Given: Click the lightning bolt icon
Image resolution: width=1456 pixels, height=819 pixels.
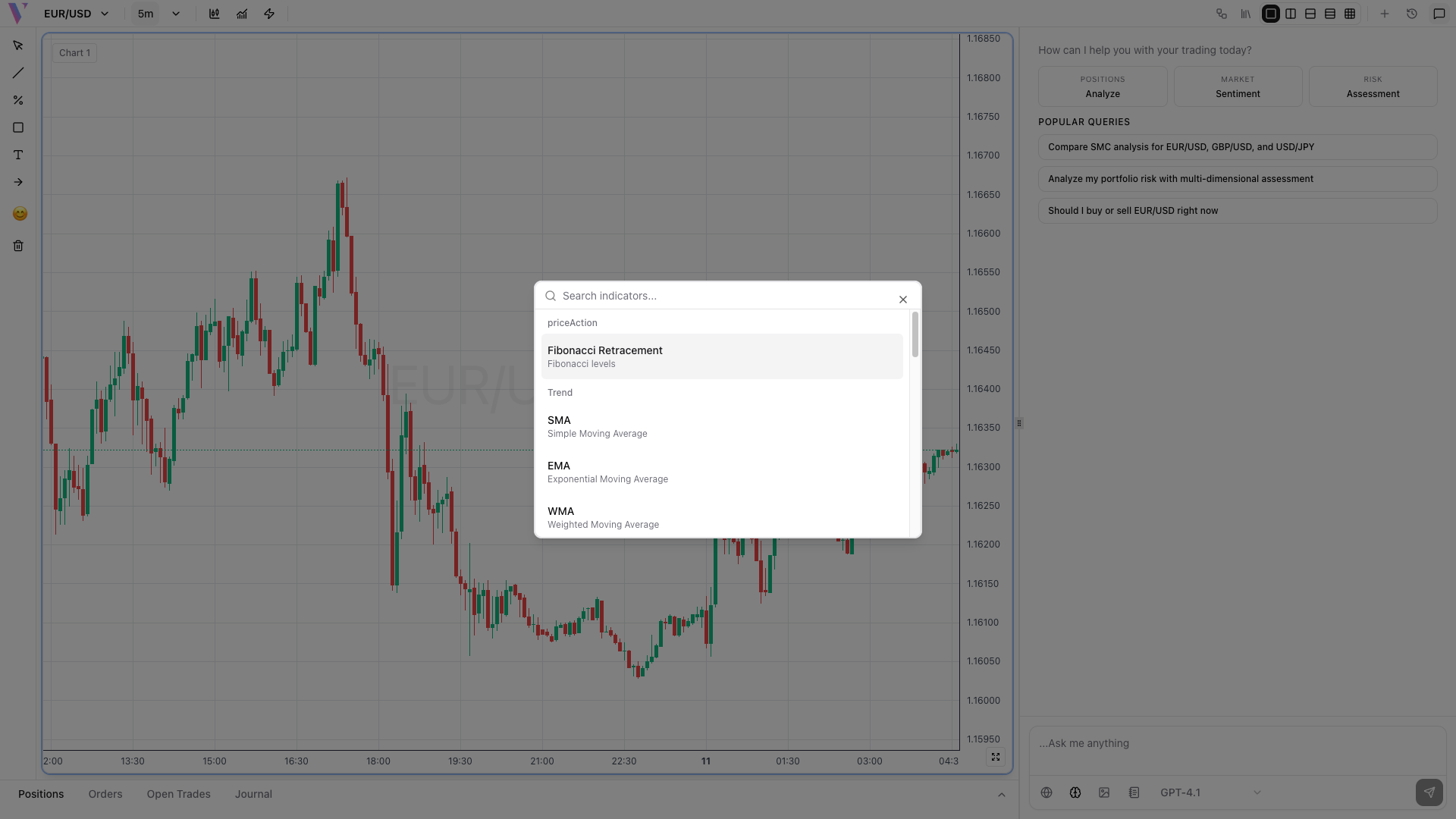Looking at the screenshot, I should [269, 14].
